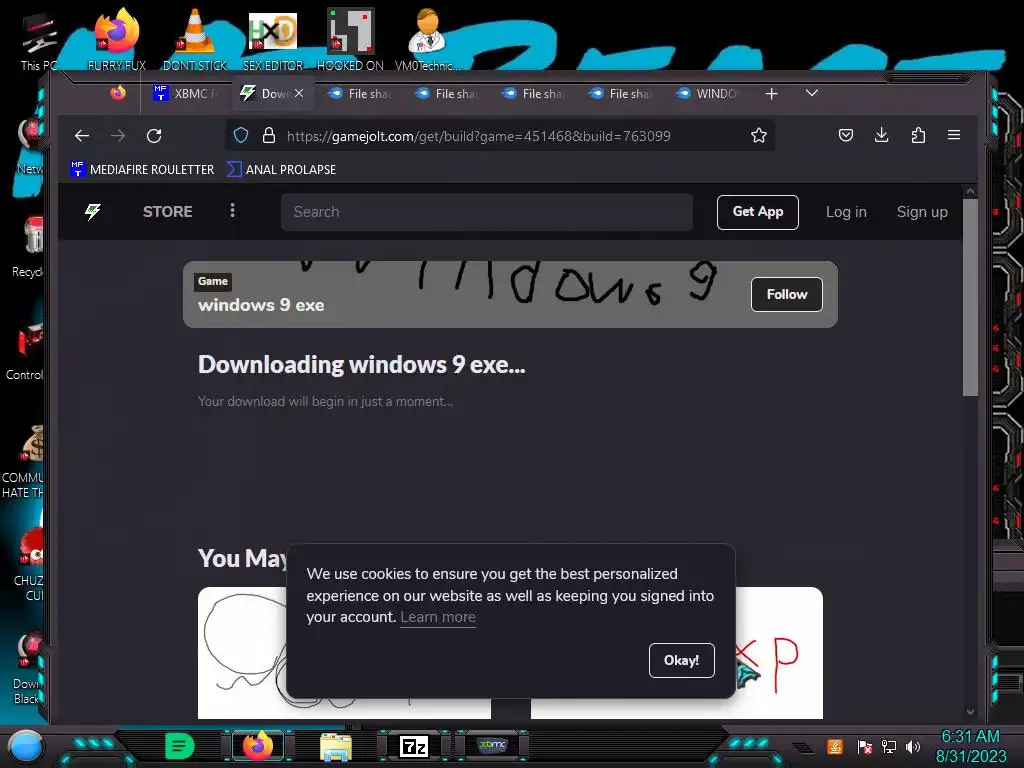Open the Firefox downloads panel

pos(882,135)
